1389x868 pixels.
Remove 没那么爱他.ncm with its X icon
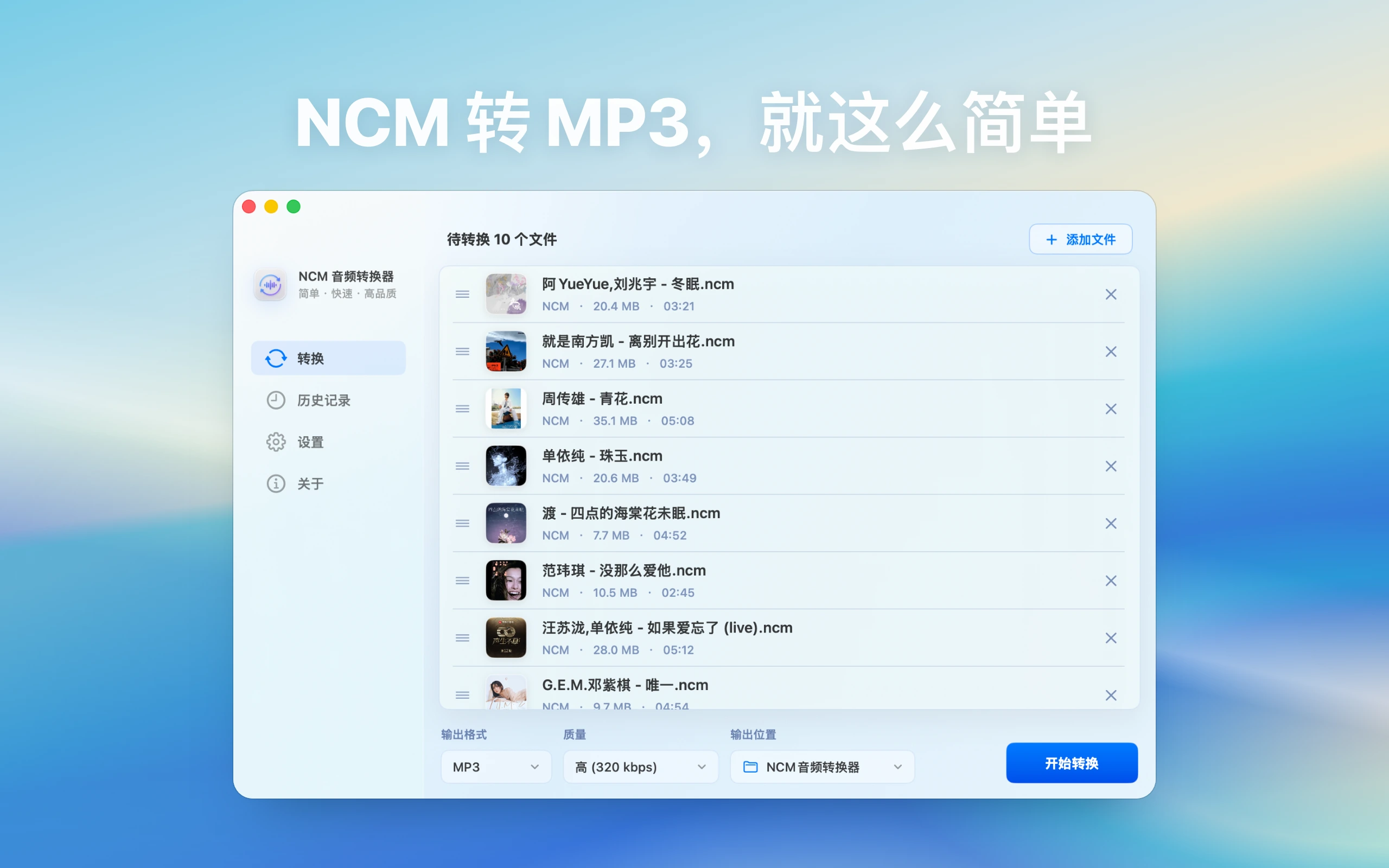coord(1111,581)
